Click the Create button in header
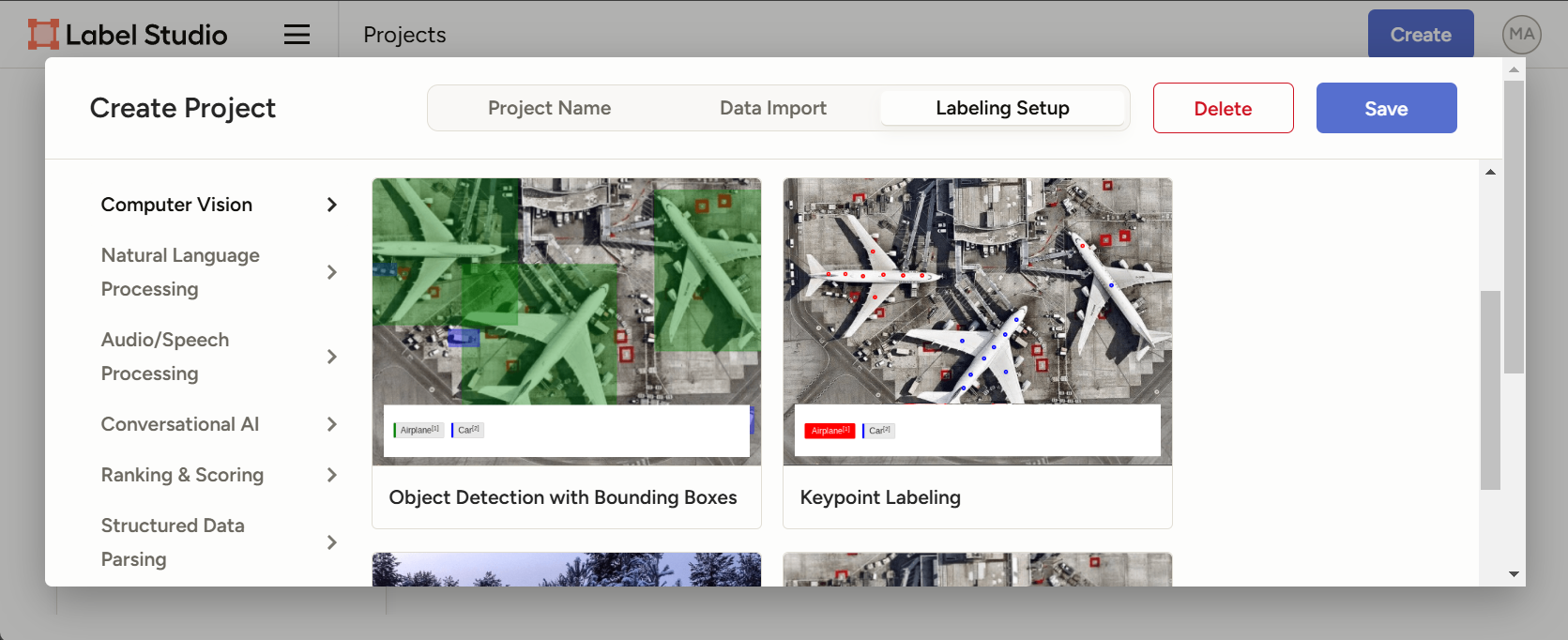Screen dimensions: 1568x640 [x=1420, y=35]
